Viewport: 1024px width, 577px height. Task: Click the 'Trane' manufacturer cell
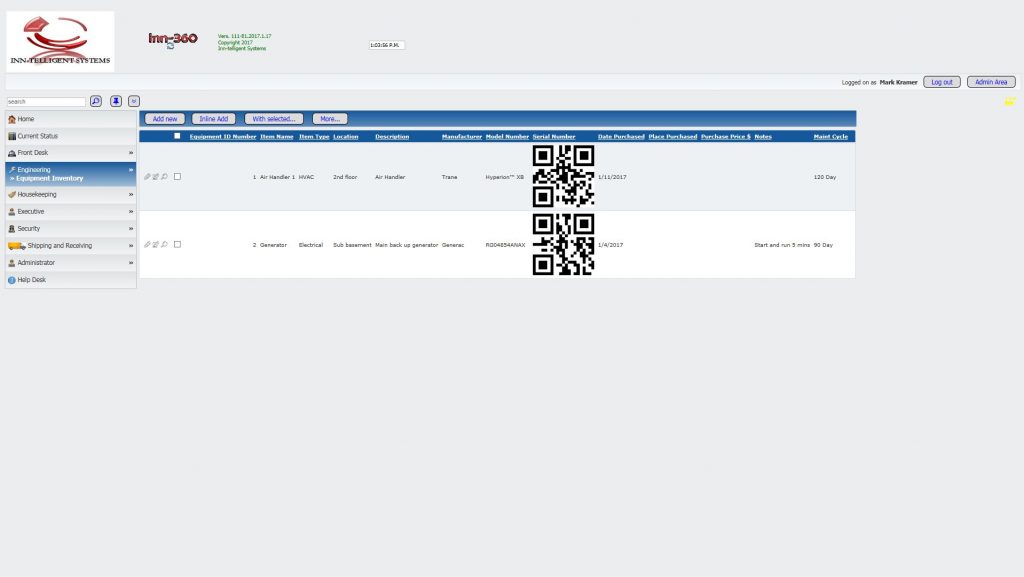coord(449,177)
